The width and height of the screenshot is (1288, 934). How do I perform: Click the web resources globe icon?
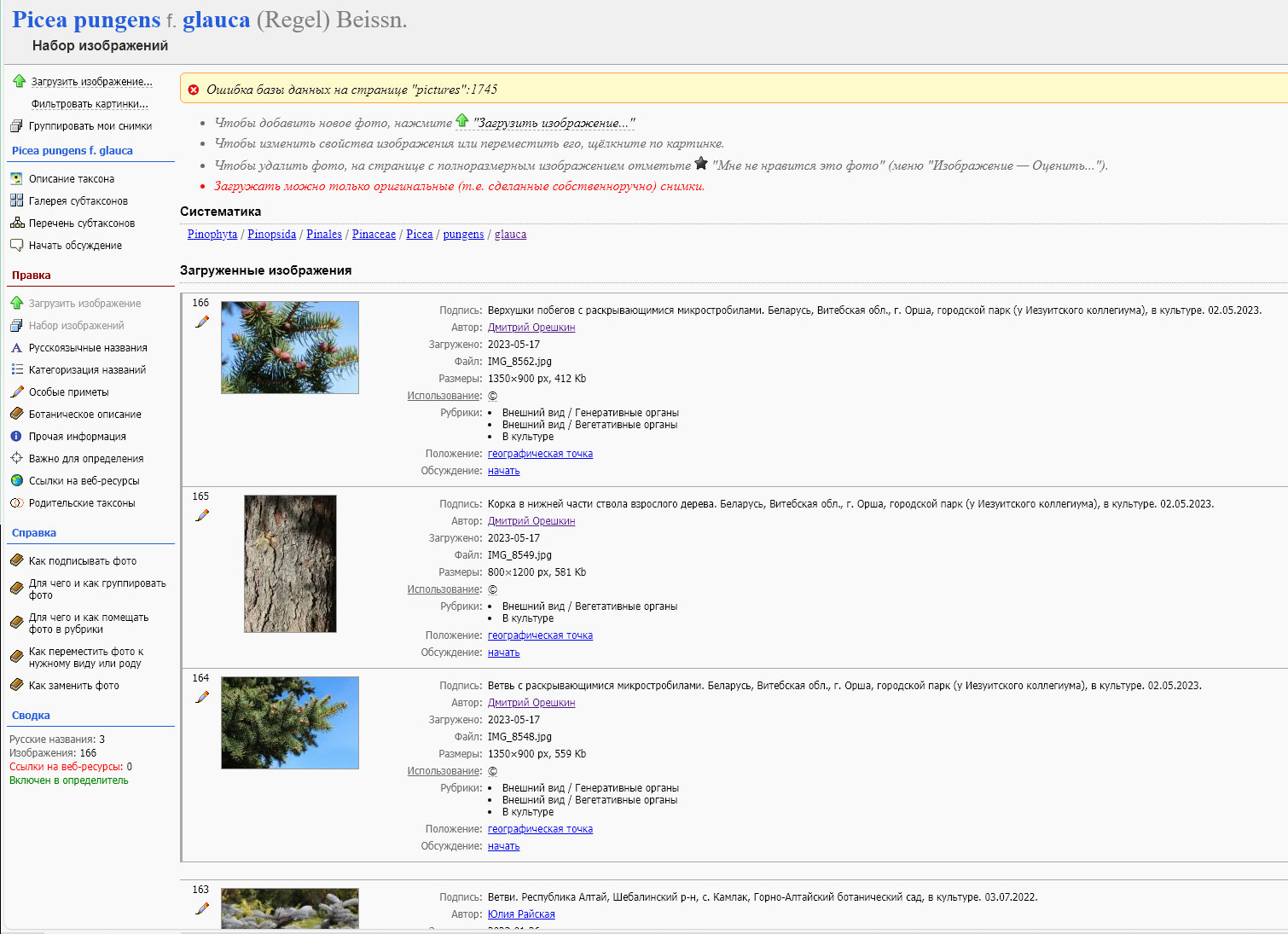[16, 480]
